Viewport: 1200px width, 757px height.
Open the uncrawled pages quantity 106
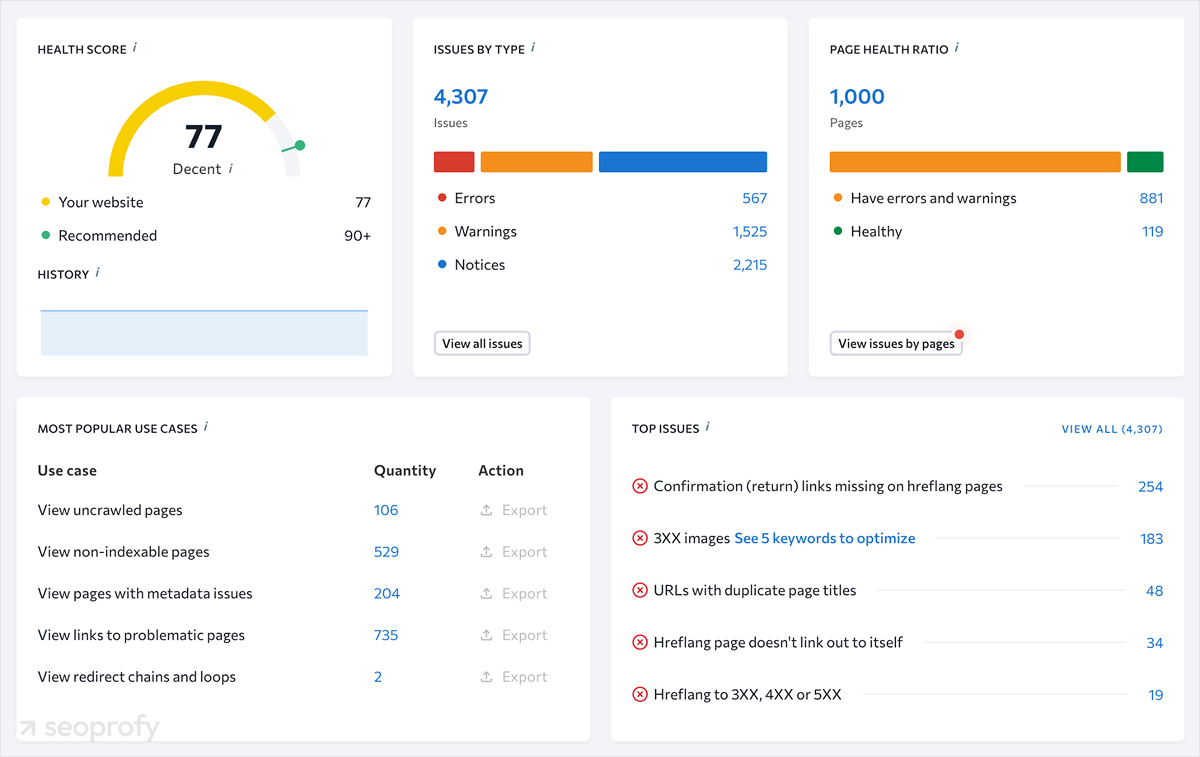386,510
